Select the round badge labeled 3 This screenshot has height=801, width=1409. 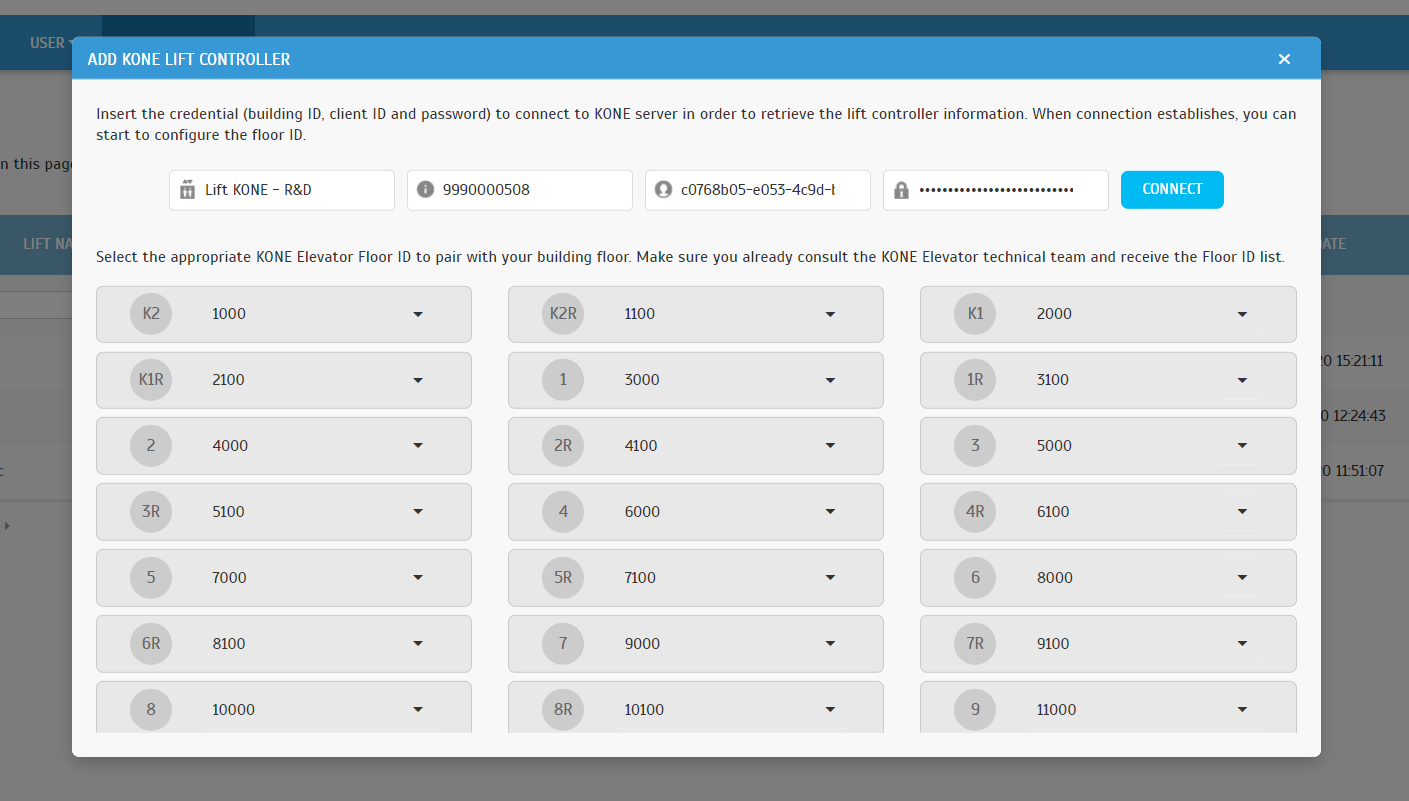pyautogui.click(x=975, y=446)
